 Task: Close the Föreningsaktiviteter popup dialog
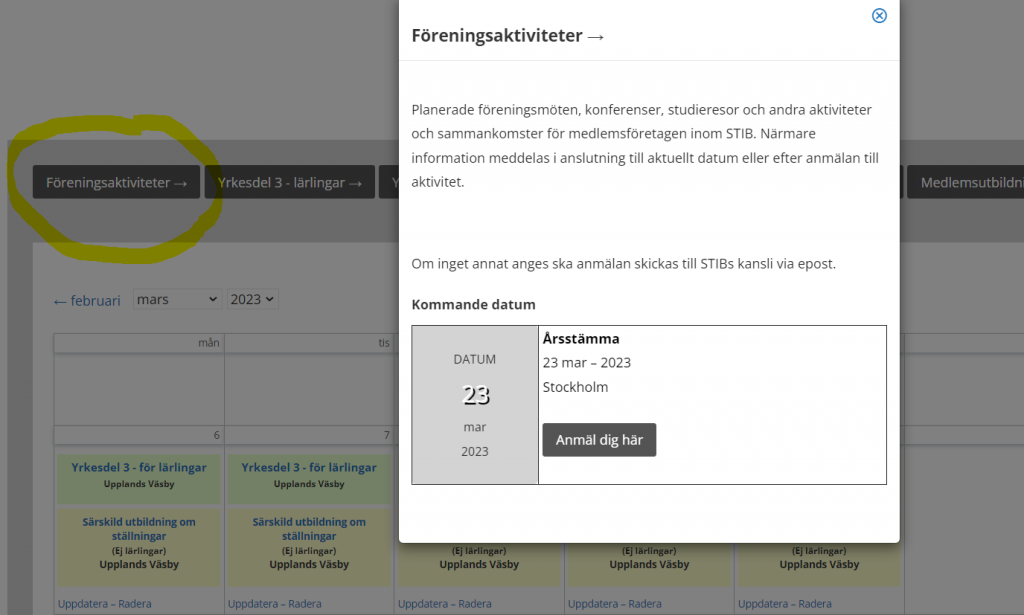[879, 16]
